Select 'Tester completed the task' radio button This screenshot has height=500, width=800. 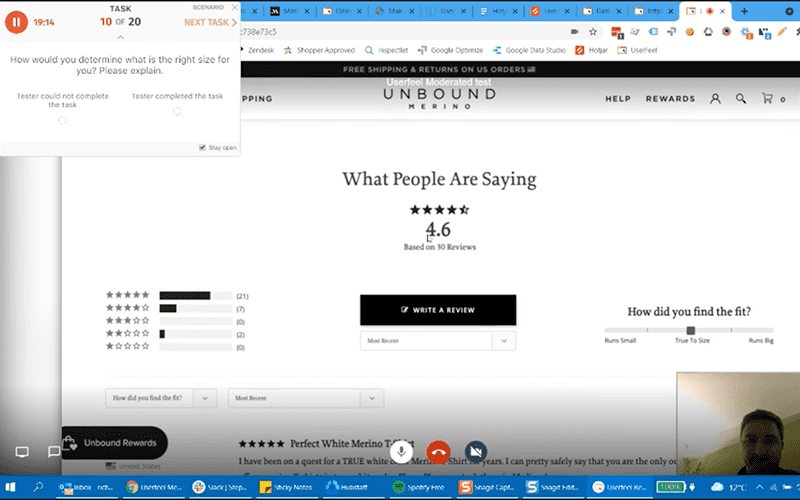[177, 111]
